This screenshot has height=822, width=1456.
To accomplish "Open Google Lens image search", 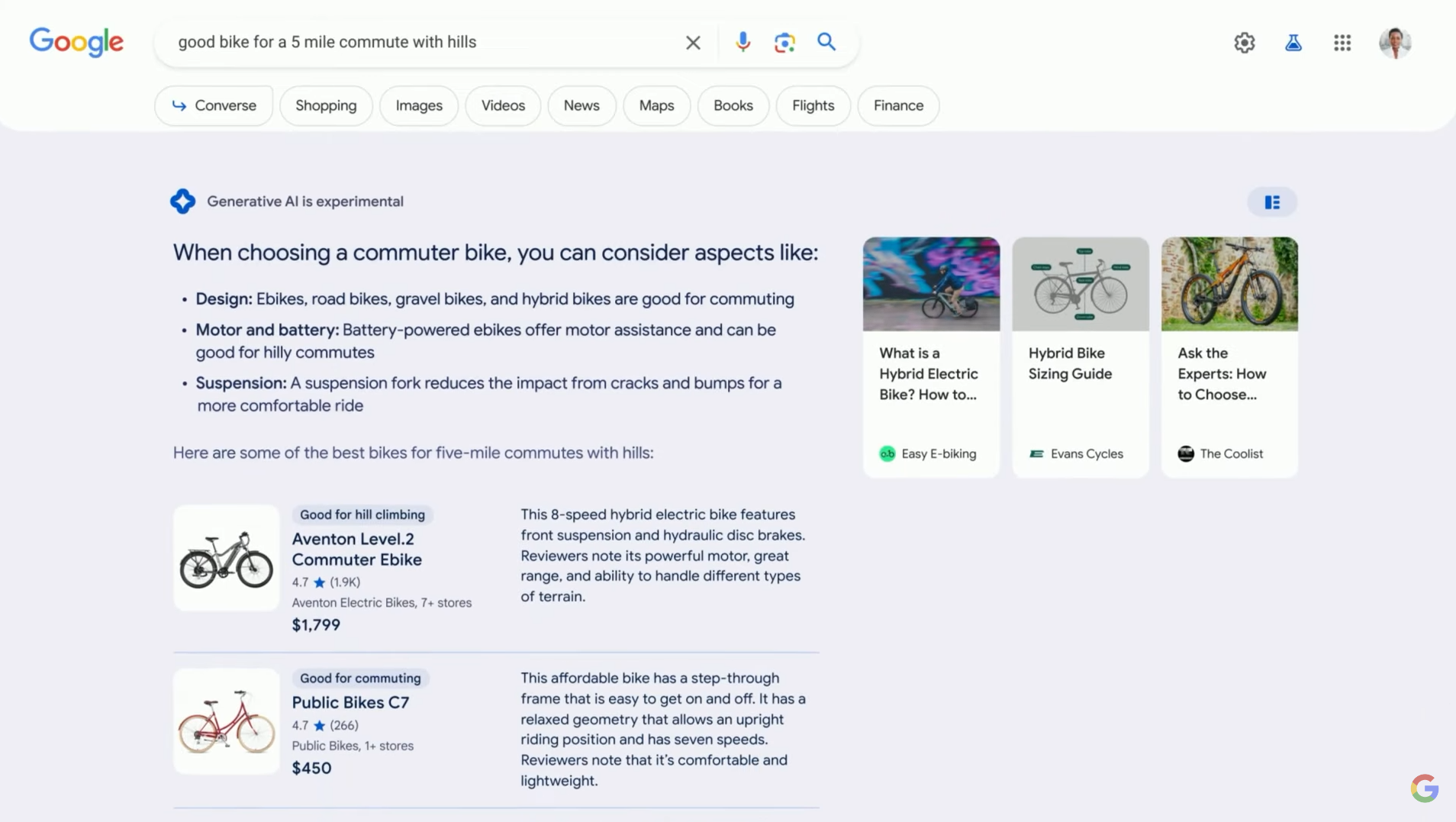I will pos(784,42).
